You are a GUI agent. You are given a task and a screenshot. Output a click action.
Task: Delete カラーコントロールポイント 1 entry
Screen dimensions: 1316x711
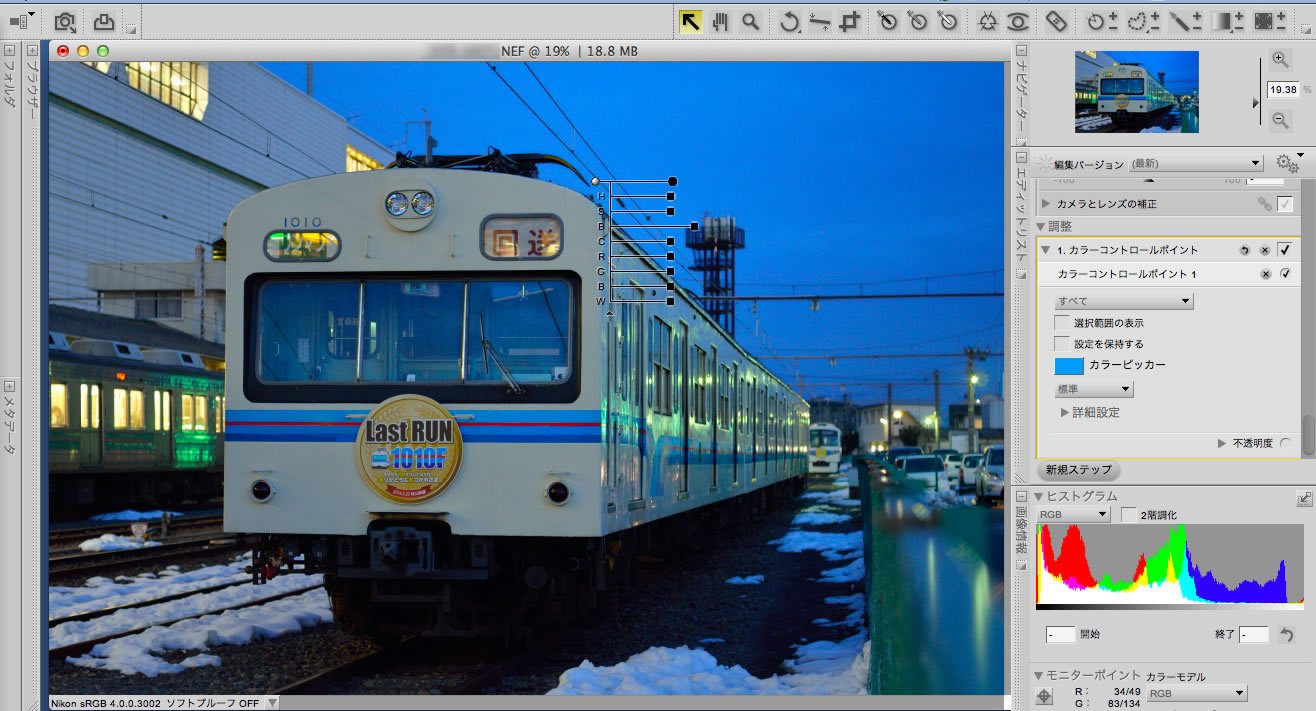click(1265, 274)
